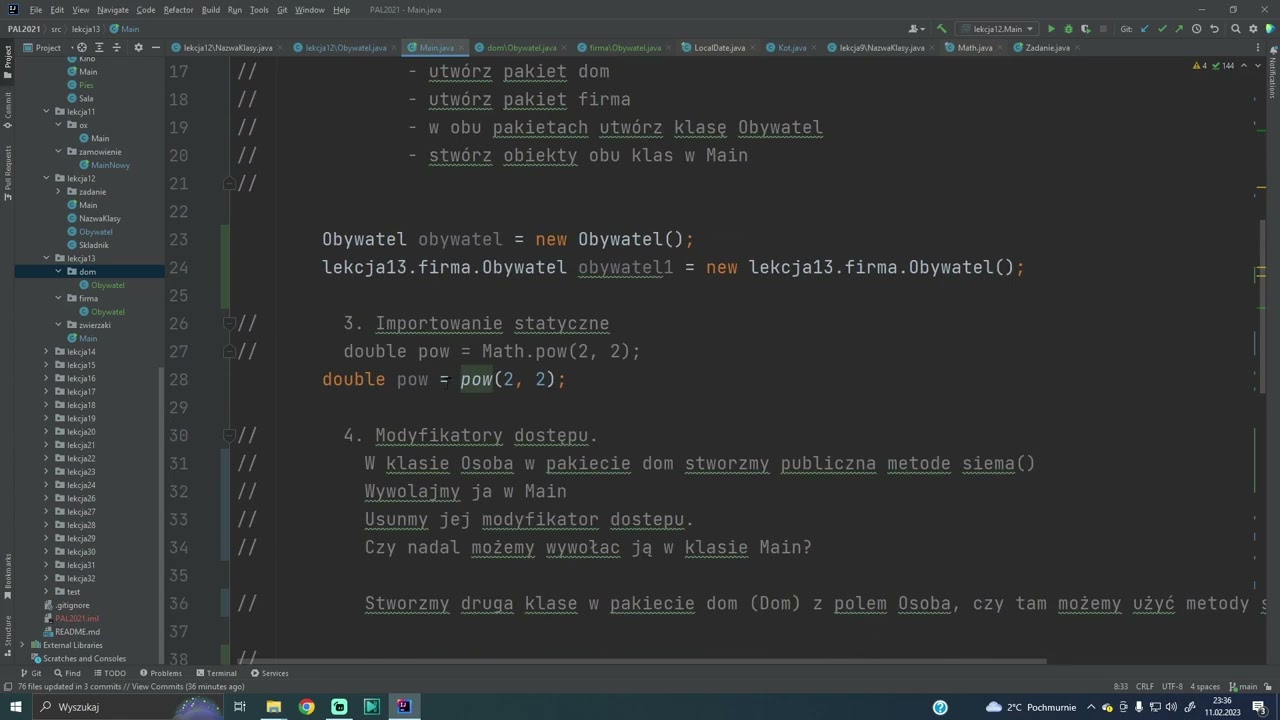The height and width of the screenshot is (720, 1280).
Task: Click the horizontal editor scrollbar
Action: (x=641, y=660)
